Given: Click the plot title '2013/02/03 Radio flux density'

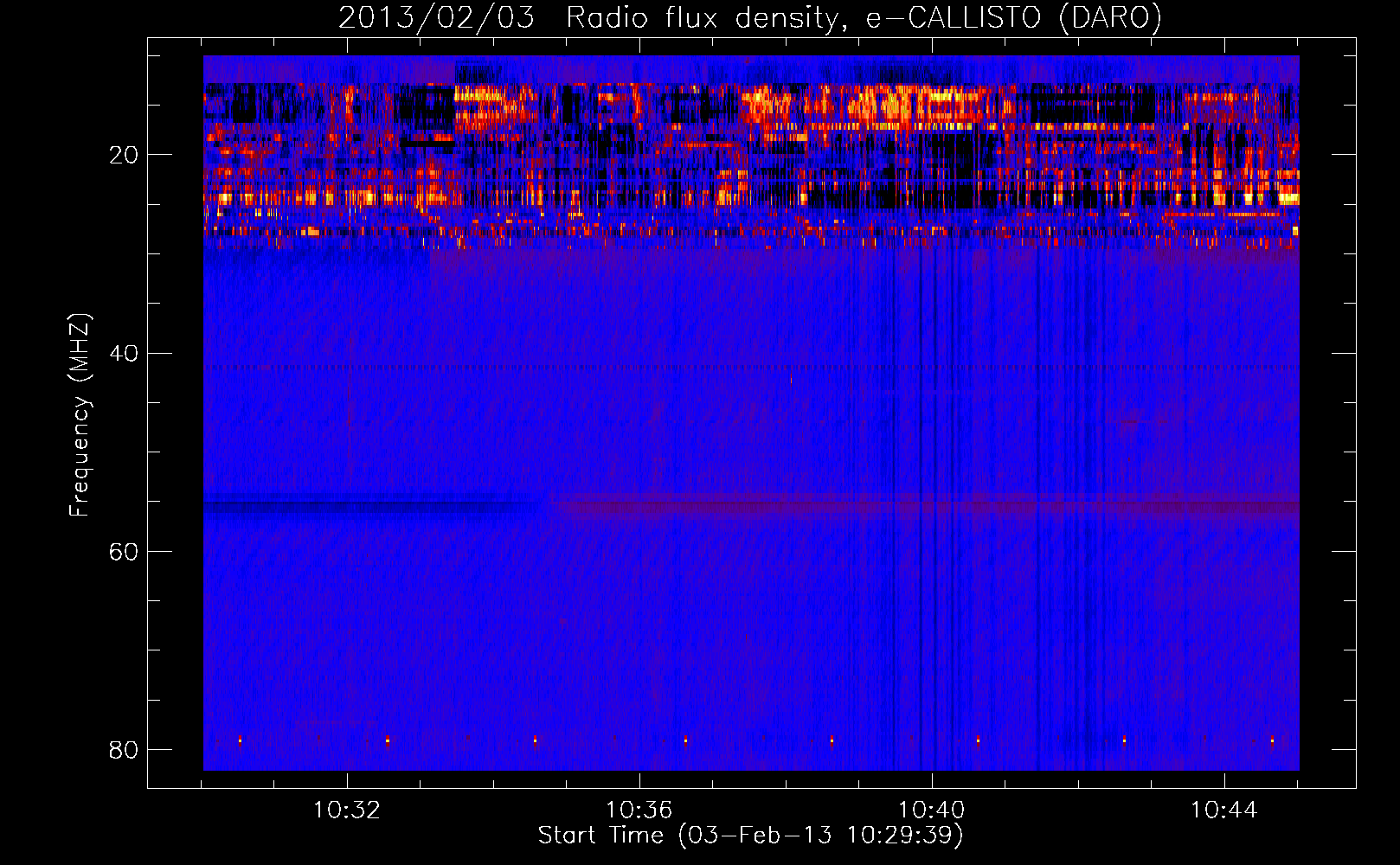Looking at the screenshot, I should (749, 17).
